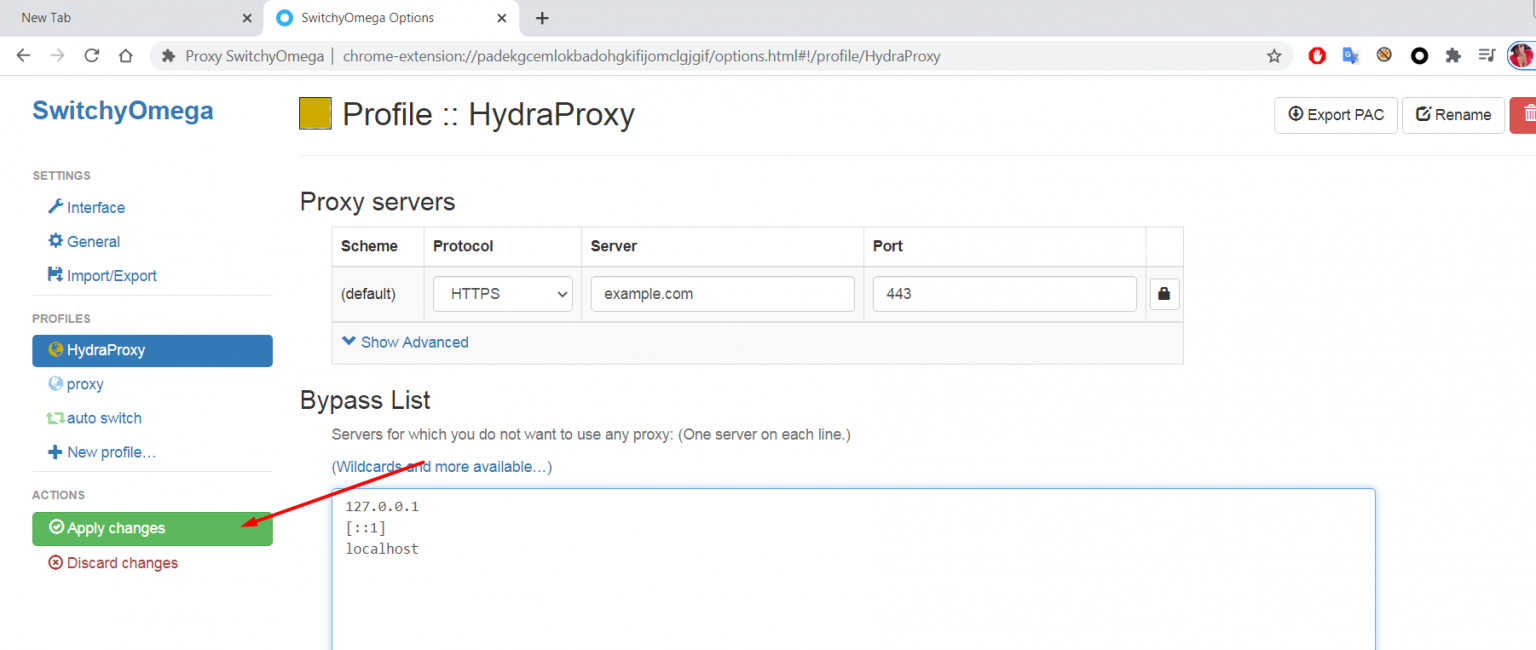This screenshot has width=1536, height=650.
Task: Click the General settings gear icon
Action: pyautogui.click(x=58, y=241)
